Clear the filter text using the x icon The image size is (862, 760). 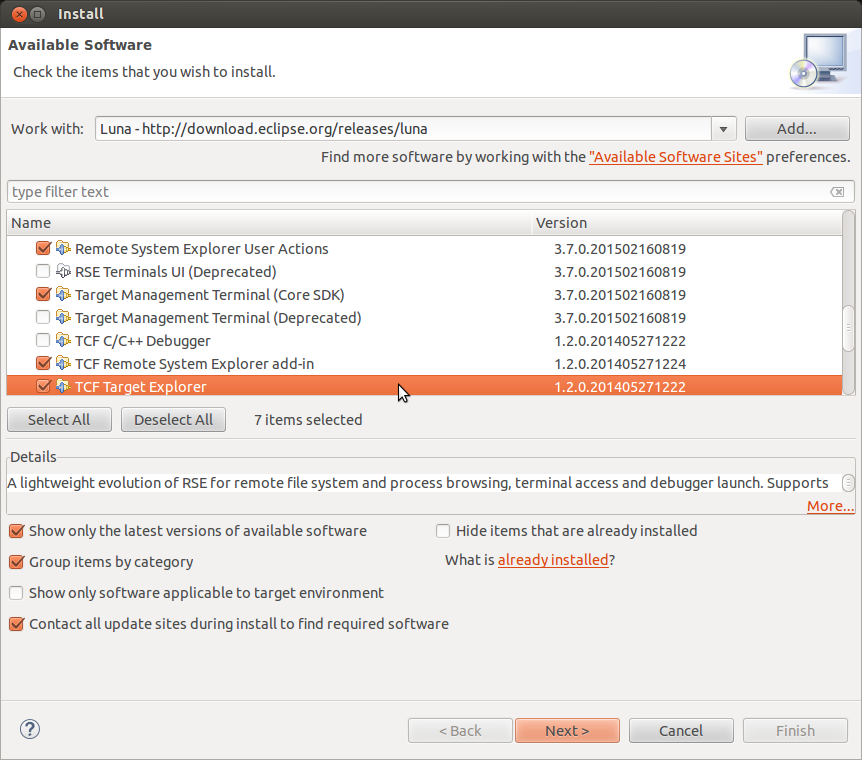(838, 191)
